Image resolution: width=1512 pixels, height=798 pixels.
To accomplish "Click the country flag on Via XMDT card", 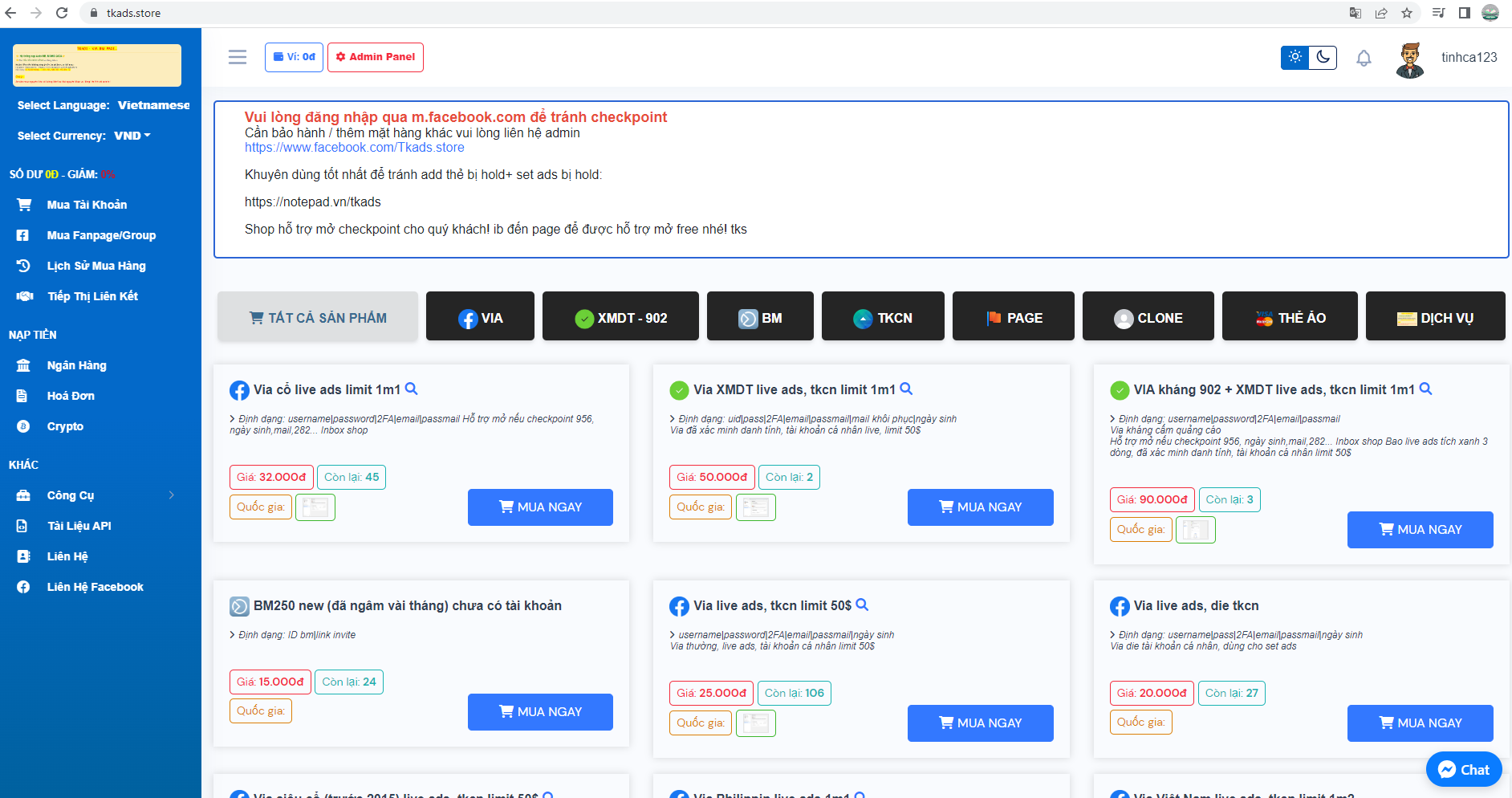I will [756, 507].
